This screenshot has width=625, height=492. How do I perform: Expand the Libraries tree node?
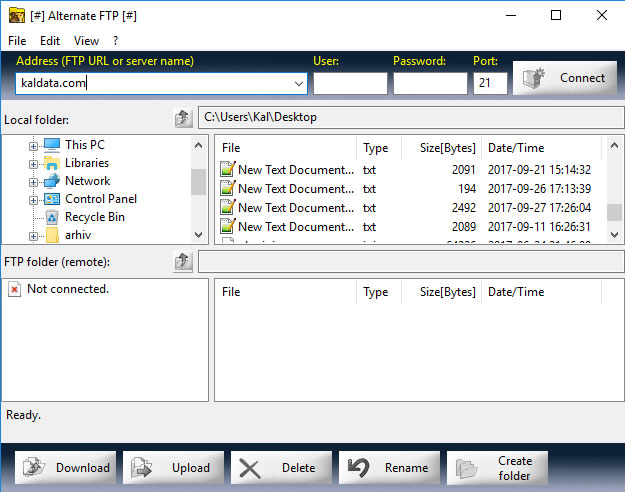click(x=33, y=164)
